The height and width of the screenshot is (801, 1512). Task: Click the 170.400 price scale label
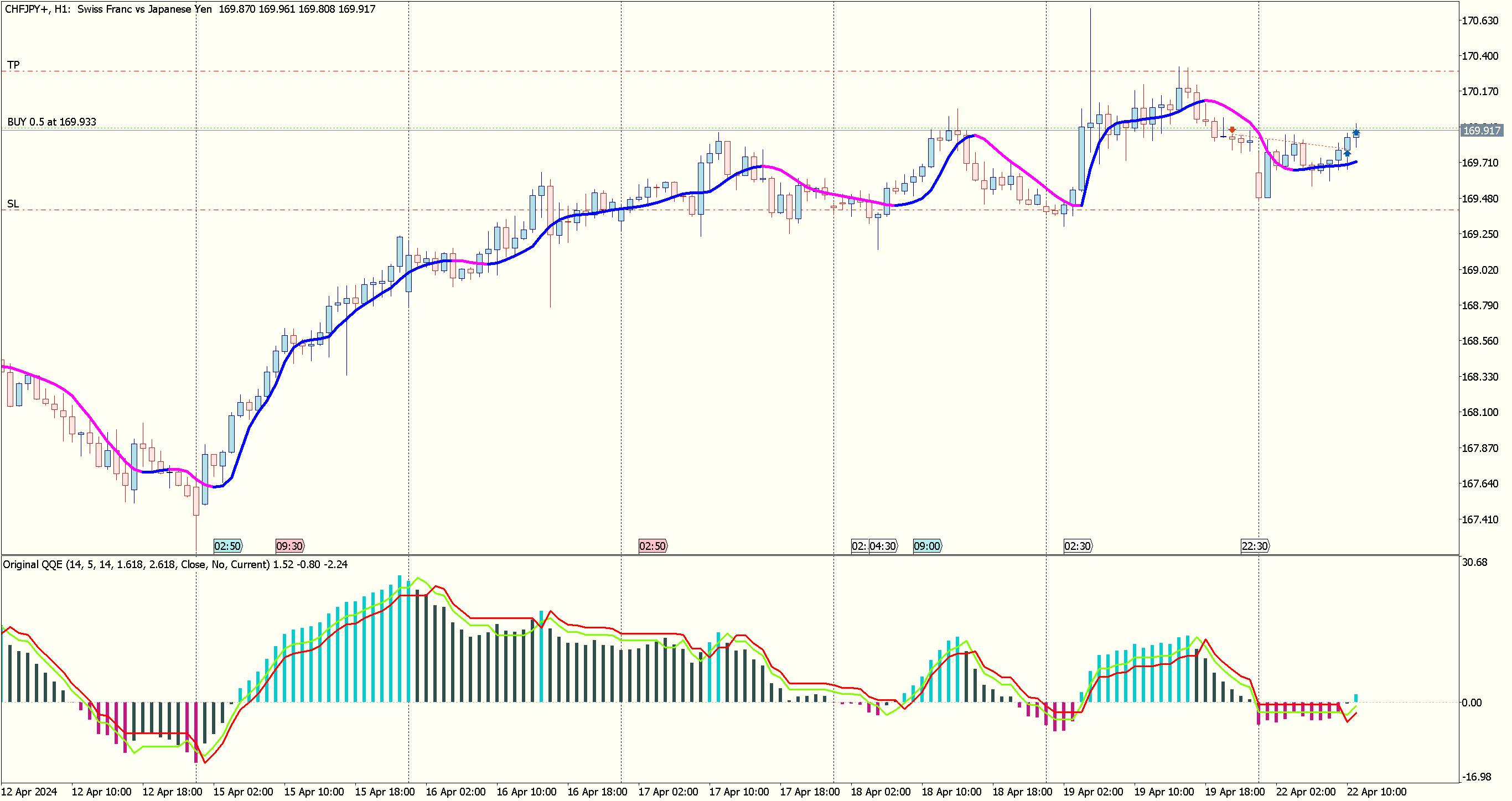point(1479,56)
